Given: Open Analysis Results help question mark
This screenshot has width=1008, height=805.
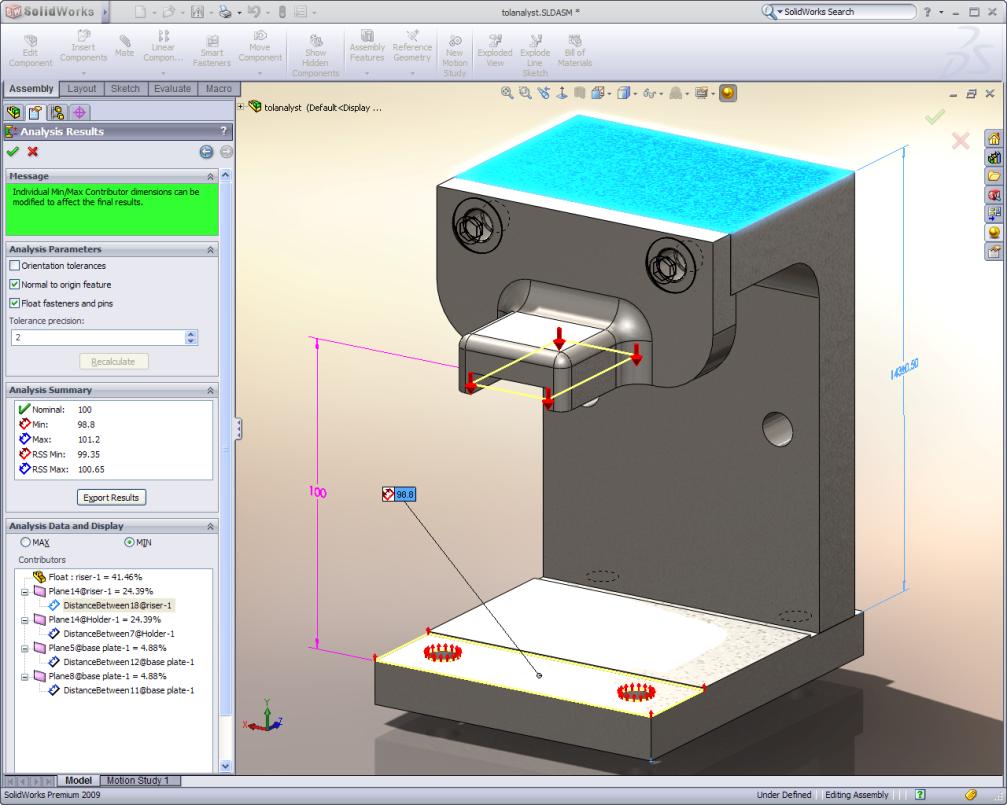Looking at the screenshot, I should click(224, 131).
